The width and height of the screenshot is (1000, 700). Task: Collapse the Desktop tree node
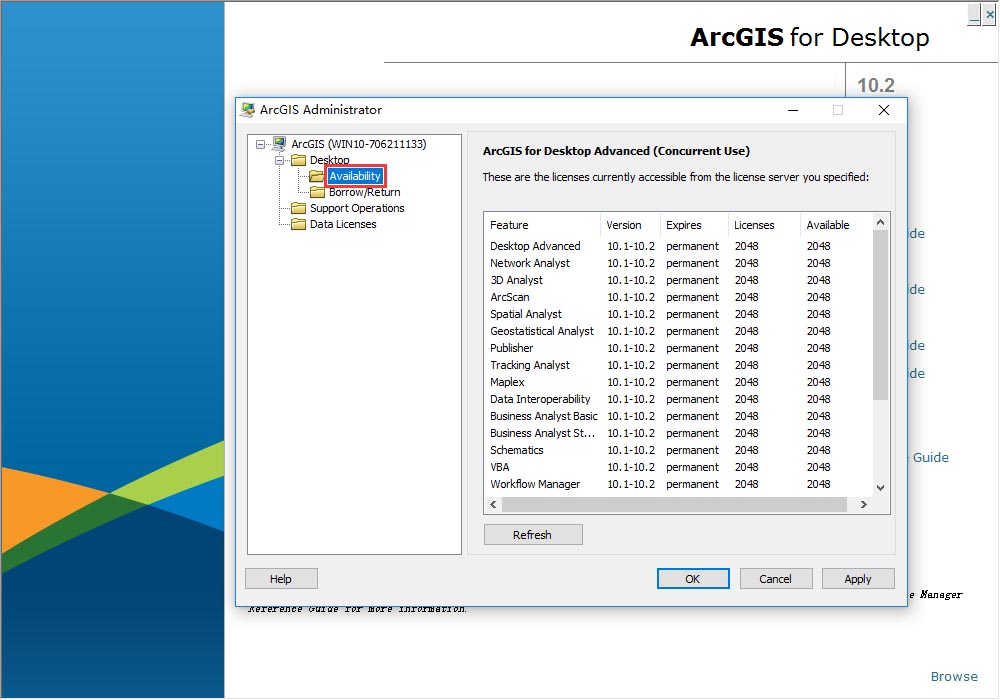pos(280,160)
